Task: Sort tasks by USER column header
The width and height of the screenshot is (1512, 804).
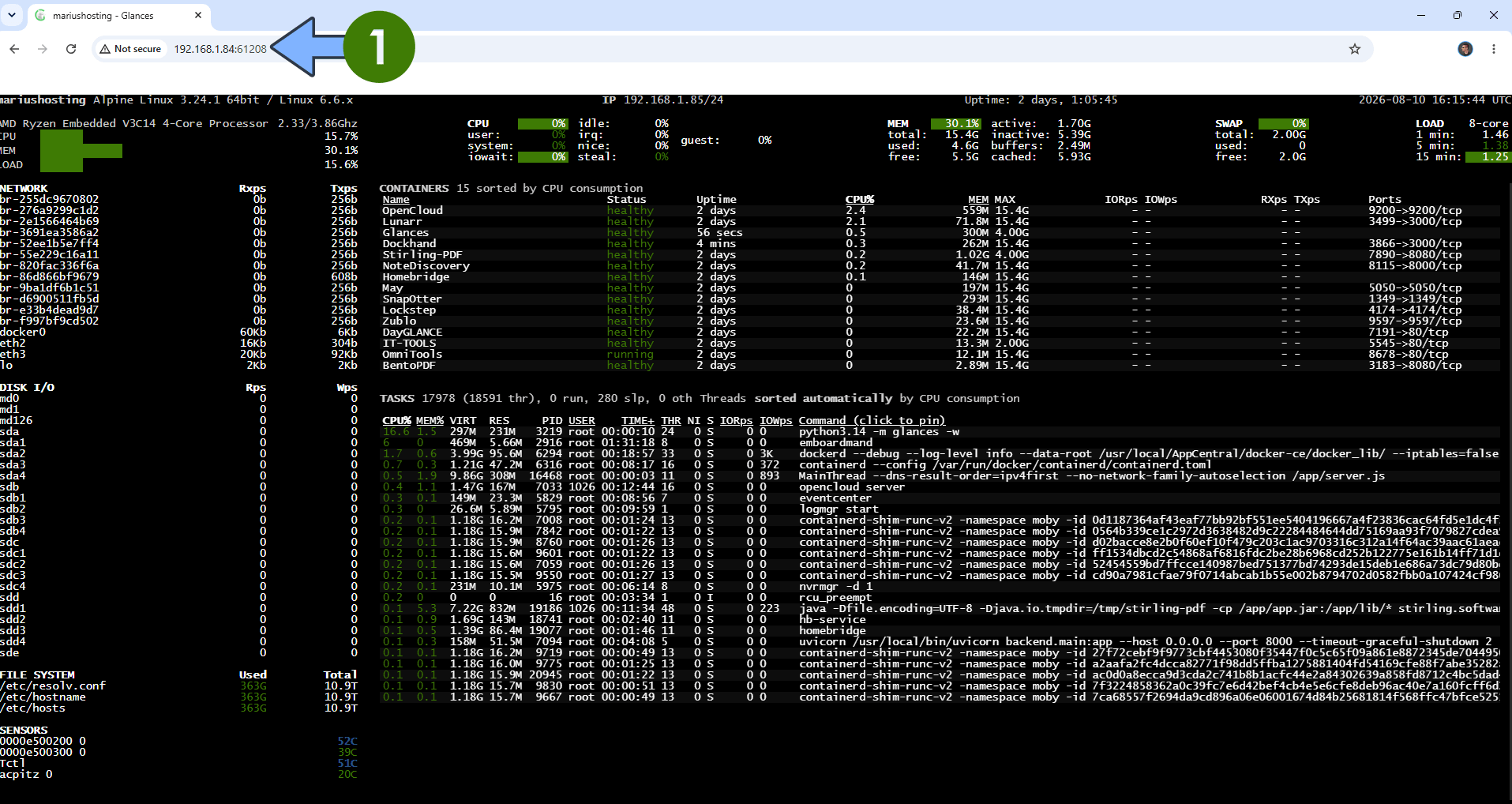Action: point(582,421)
